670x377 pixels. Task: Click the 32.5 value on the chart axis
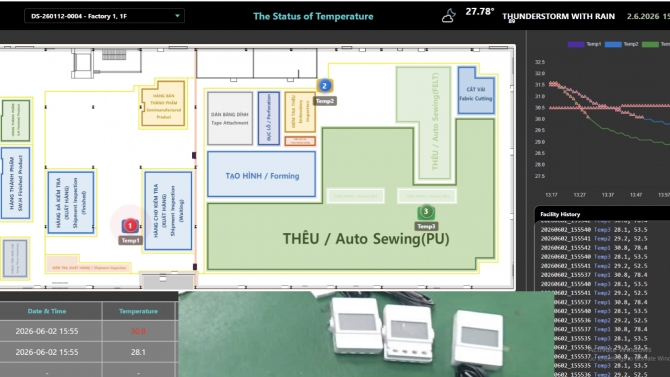[x=540, y=62]
